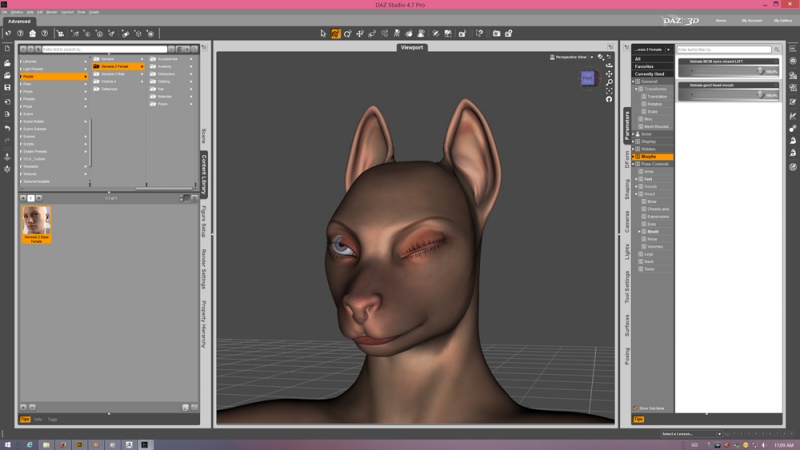Select the arrow Node Selection tool
This screenshot has height=450, width=800.
pos(323,34)
